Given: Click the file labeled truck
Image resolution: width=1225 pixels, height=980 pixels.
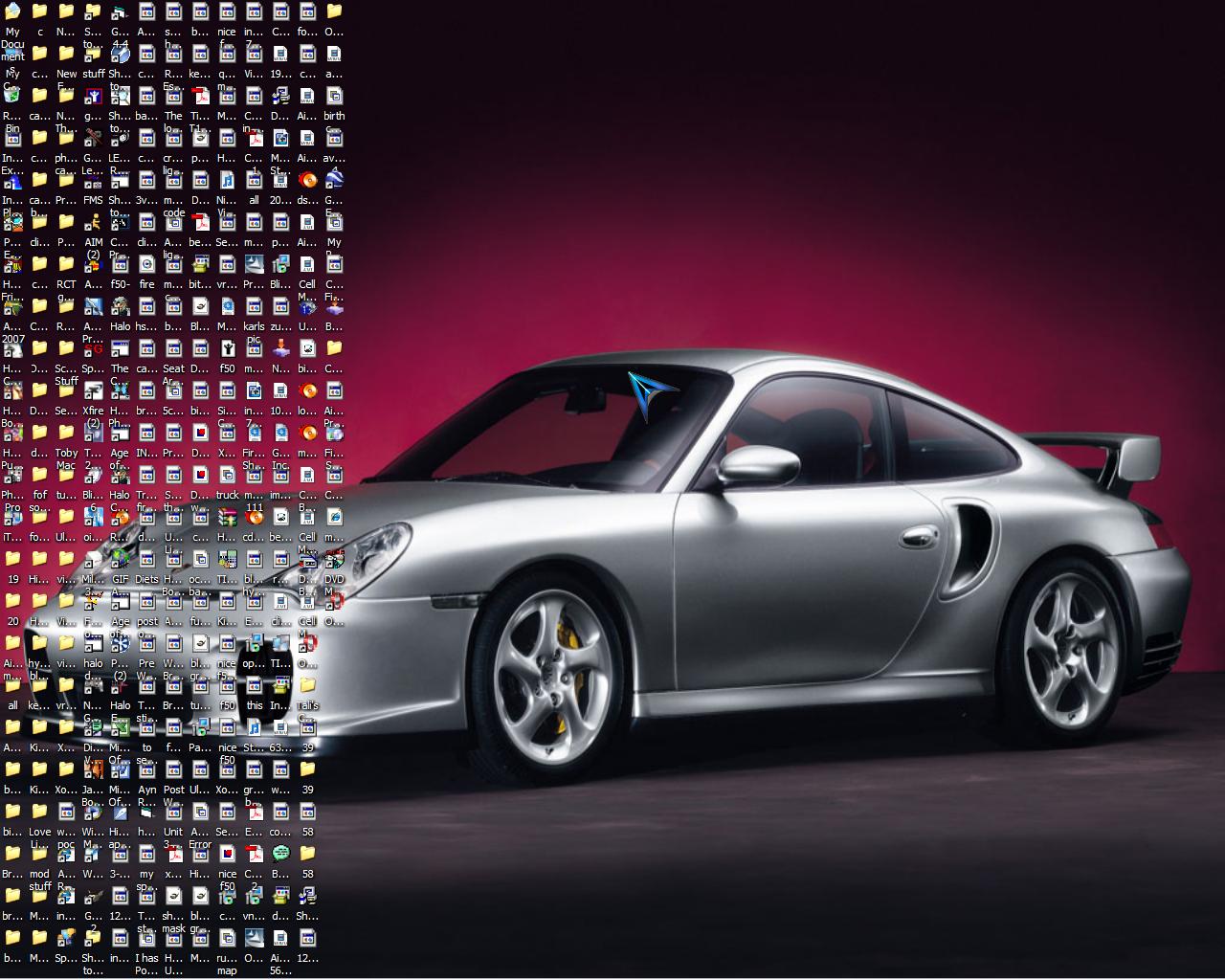Looking at the screenshot, I should tap(227, 476).
